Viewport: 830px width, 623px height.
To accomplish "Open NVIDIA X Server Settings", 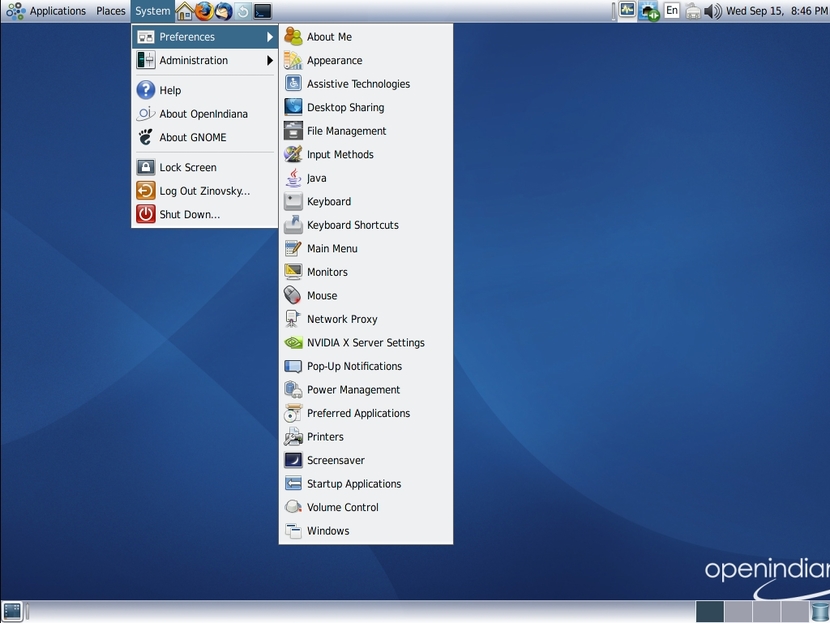I will (x=366, y=343).
